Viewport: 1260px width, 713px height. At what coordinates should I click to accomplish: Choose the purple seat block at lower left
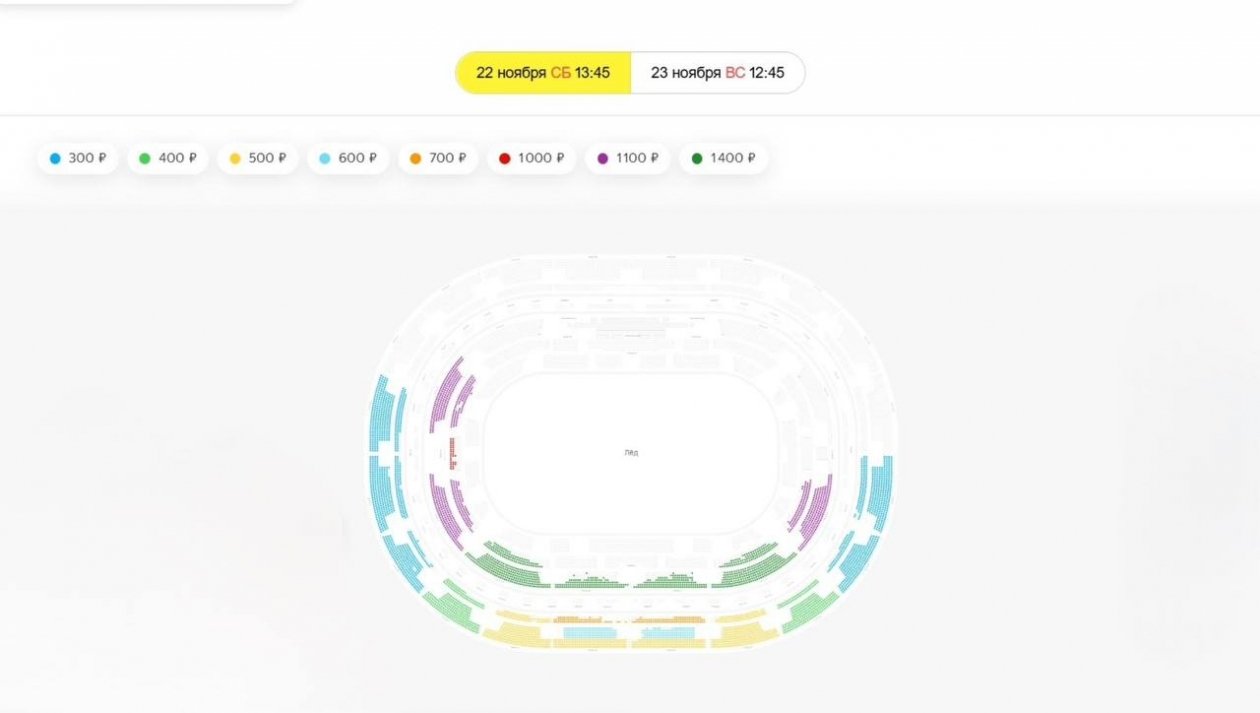point(447,510)
